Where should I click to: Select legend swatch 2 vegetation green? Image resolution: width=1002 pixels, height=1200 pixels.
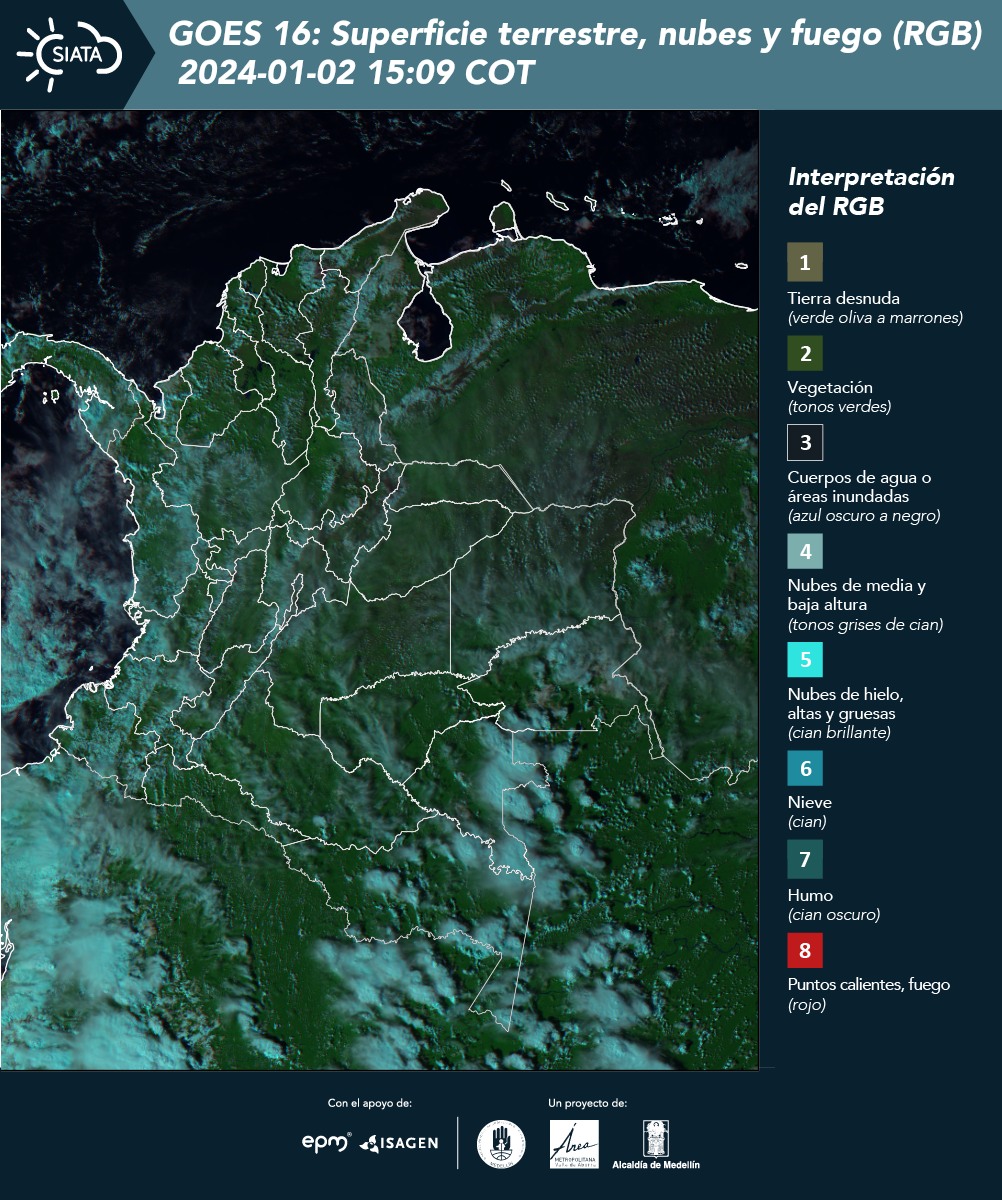pos(805,352)
